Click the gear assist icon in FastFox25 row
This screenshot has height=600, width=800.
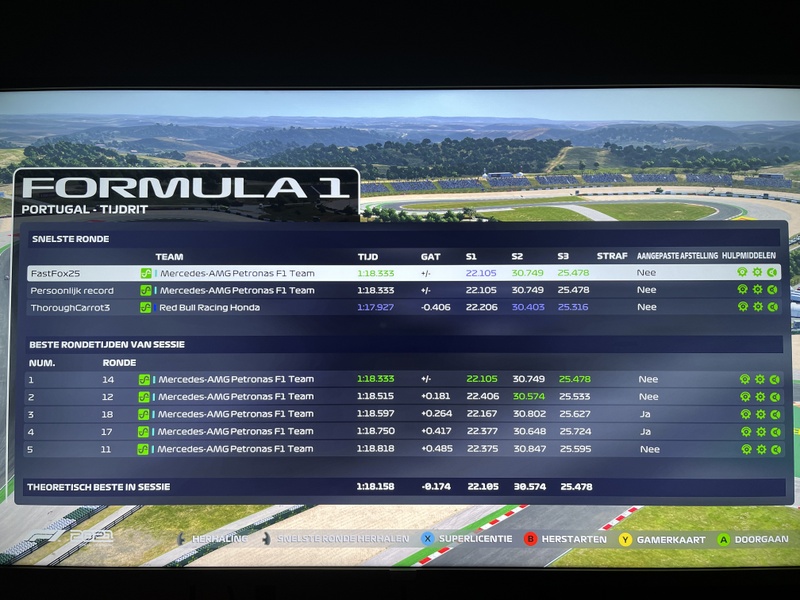pos(758,272)
